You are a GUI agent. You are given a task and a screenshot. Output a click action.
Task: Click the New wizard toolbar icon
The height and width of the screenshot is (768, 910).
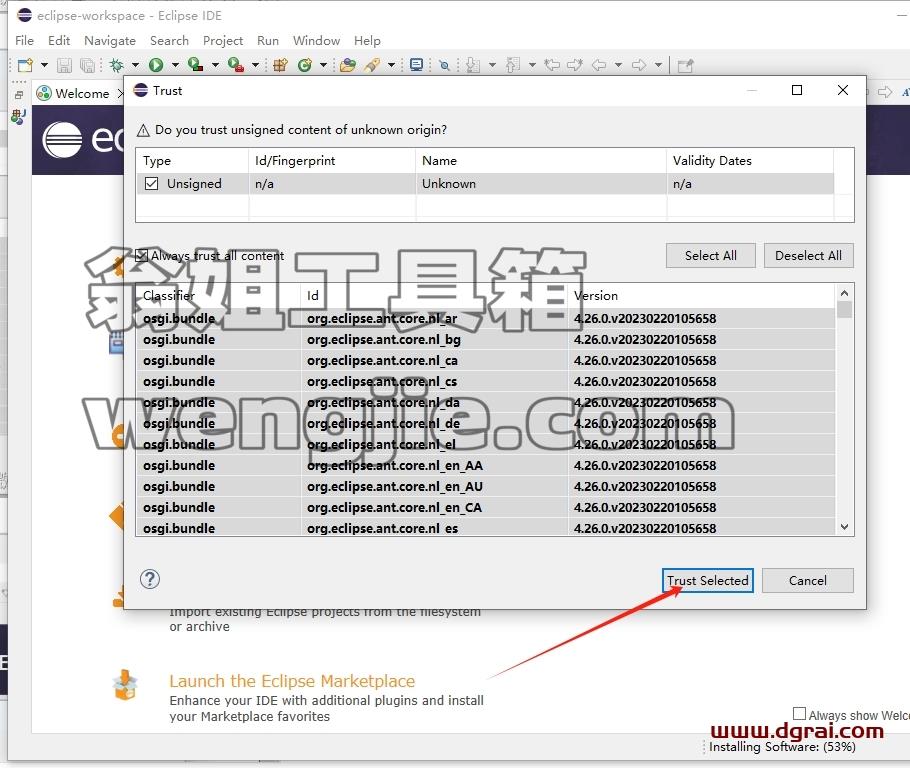click(x=25, y=65)
